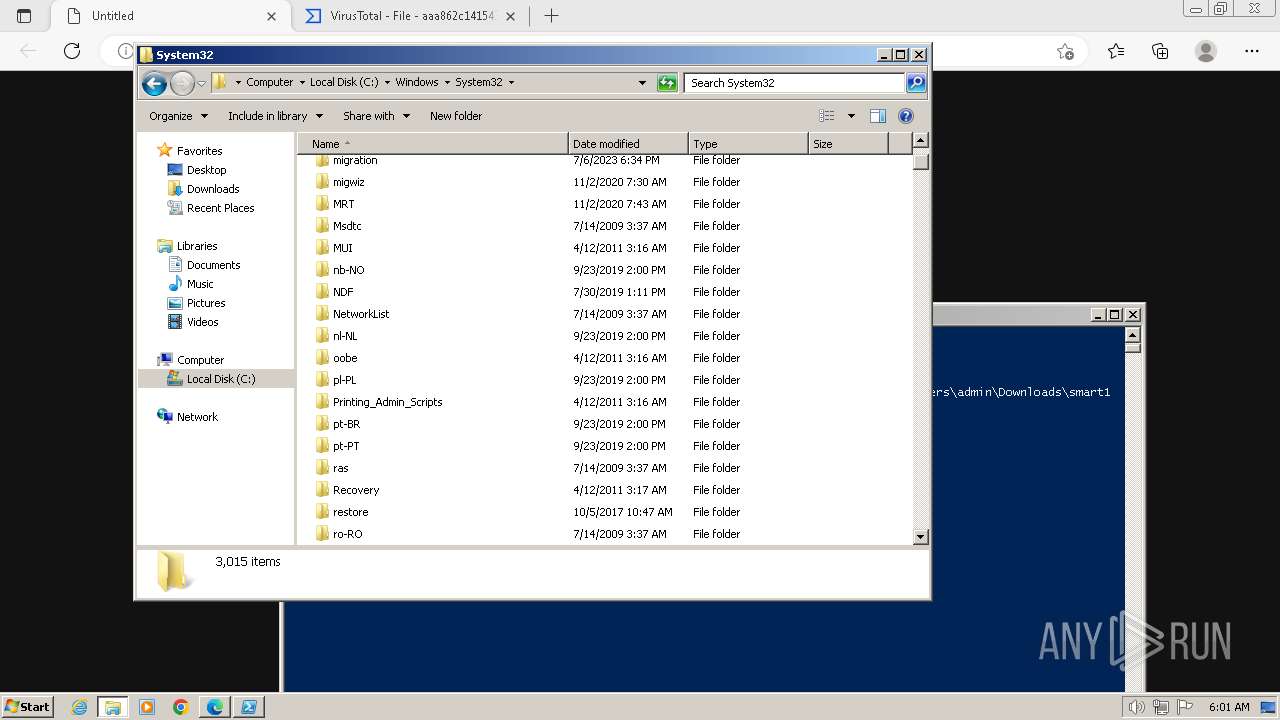
Task: Open browser Favorites star icon
Action: (1116, 51)
